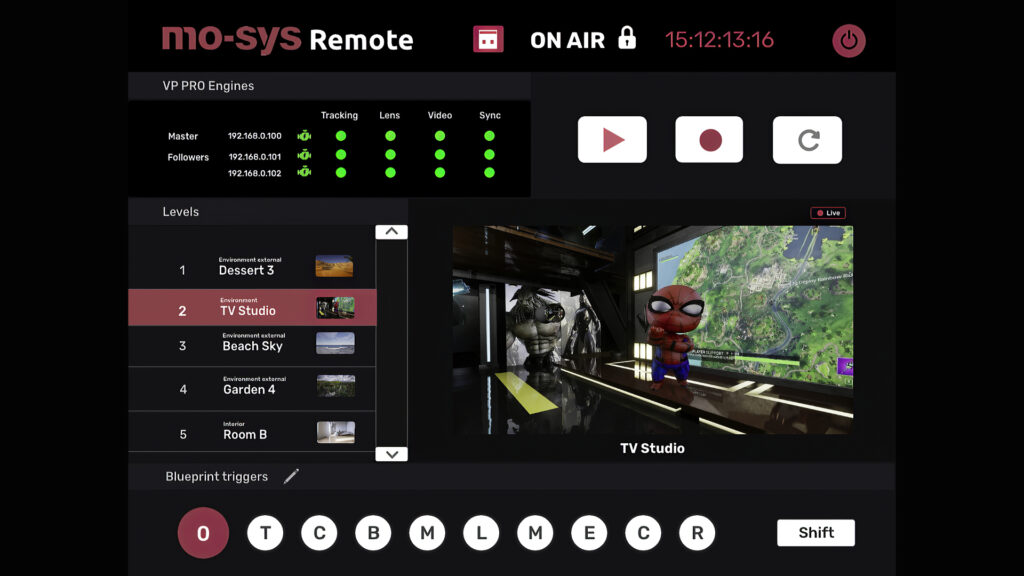Image resolution: width=1024 pixels, height=576 pixels.
Task: Click Tracking indicator for 192.168.0.102
Action: pyautogui.click(x=341, y=172)
